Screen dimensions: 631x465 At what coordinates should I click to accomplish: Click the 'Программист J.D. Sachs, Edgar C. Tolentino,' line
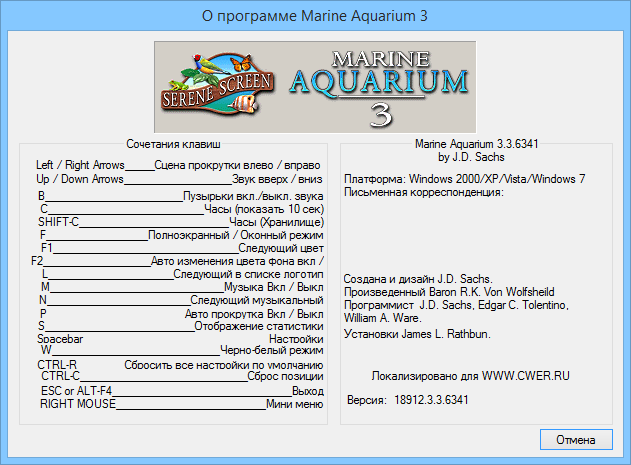coord(456,305)
